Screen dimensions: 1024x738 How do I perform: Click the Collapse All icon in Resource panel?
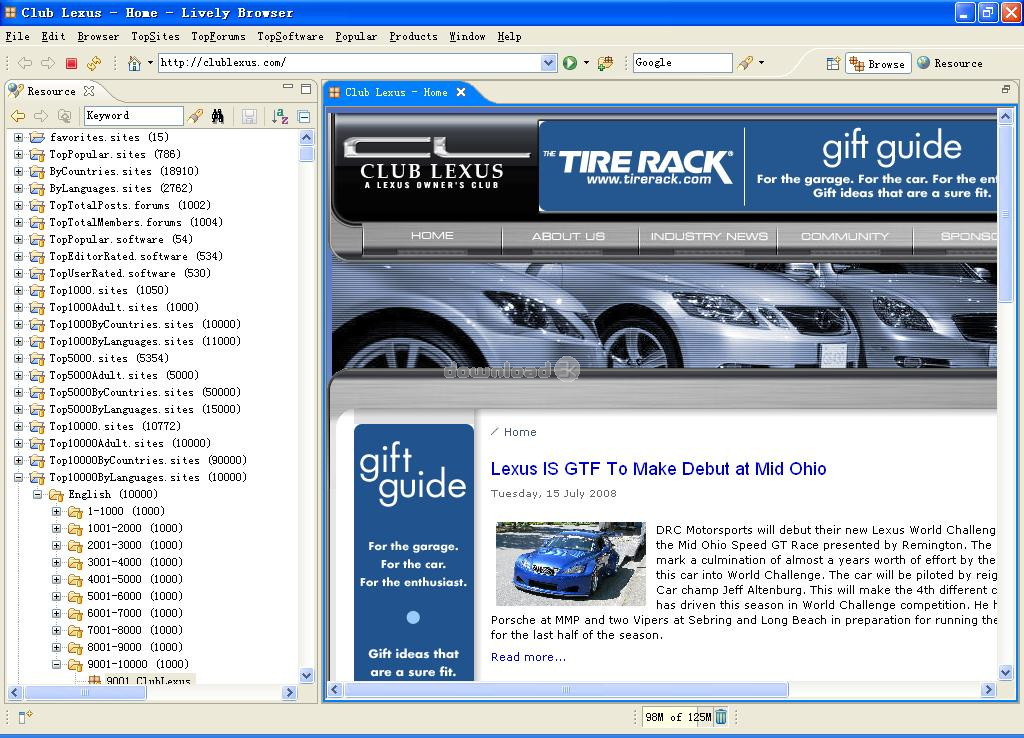304,117
